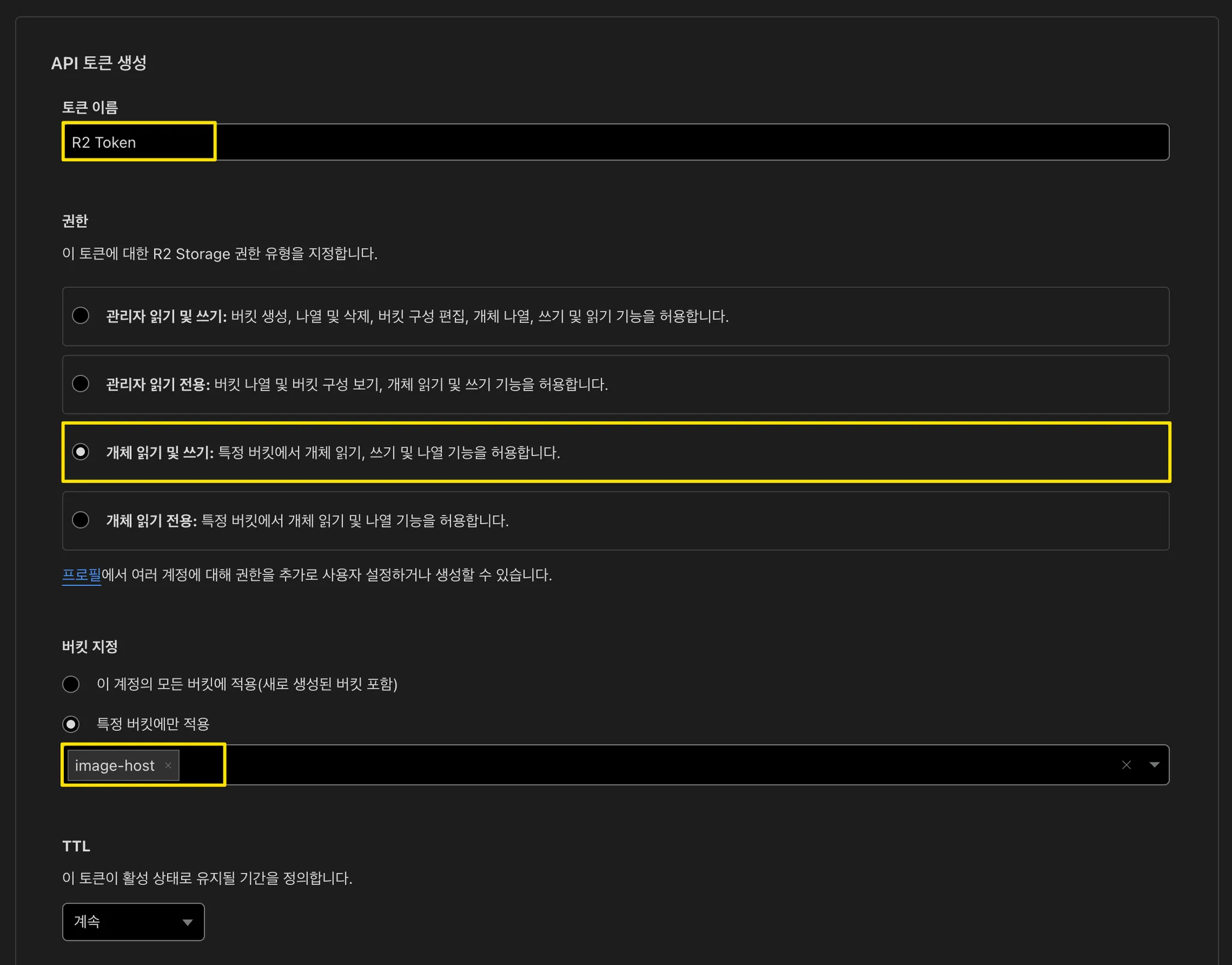1232x965 pixels.
Task: Select the Object Read only permission radio
Action: click(81, 520)
